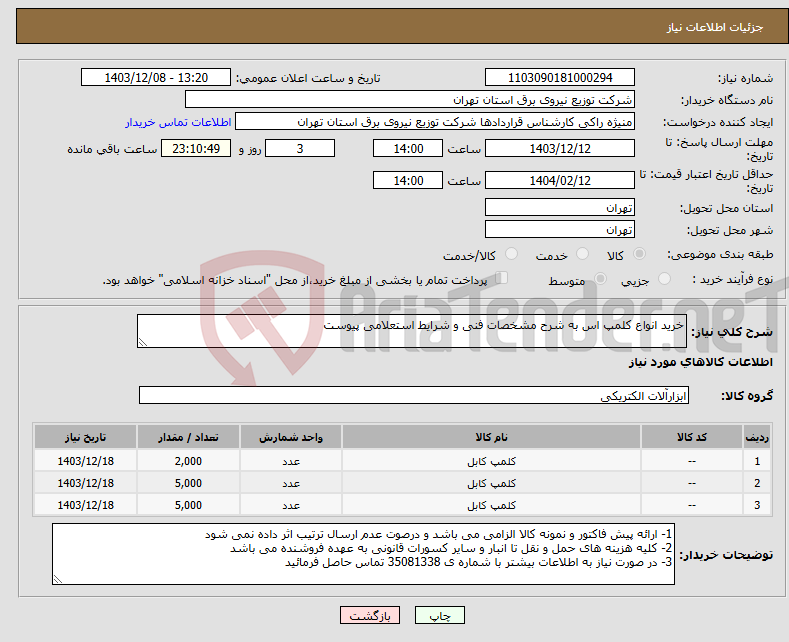Viewport: 789px width, 642px height.
Task: Click کلمپ کابل in row 3
Action: pyautogui.click(x=491, y=506)
